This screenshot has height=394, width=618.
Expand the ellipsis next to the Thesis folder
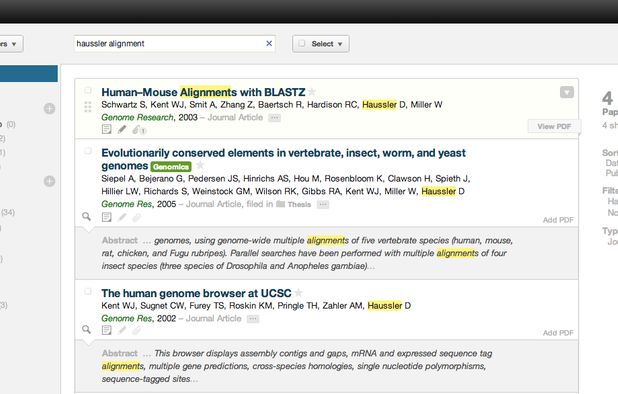tap(323, 204)
